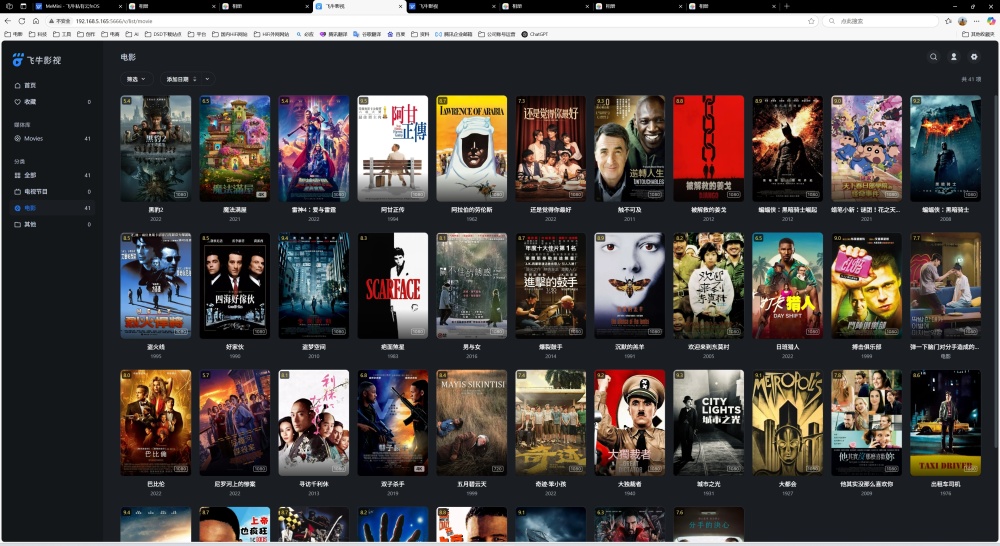The height and width of the screenshot is (546, 1000).
Task: Click the browser address bar URL
Action: click(x=114, y=21)
